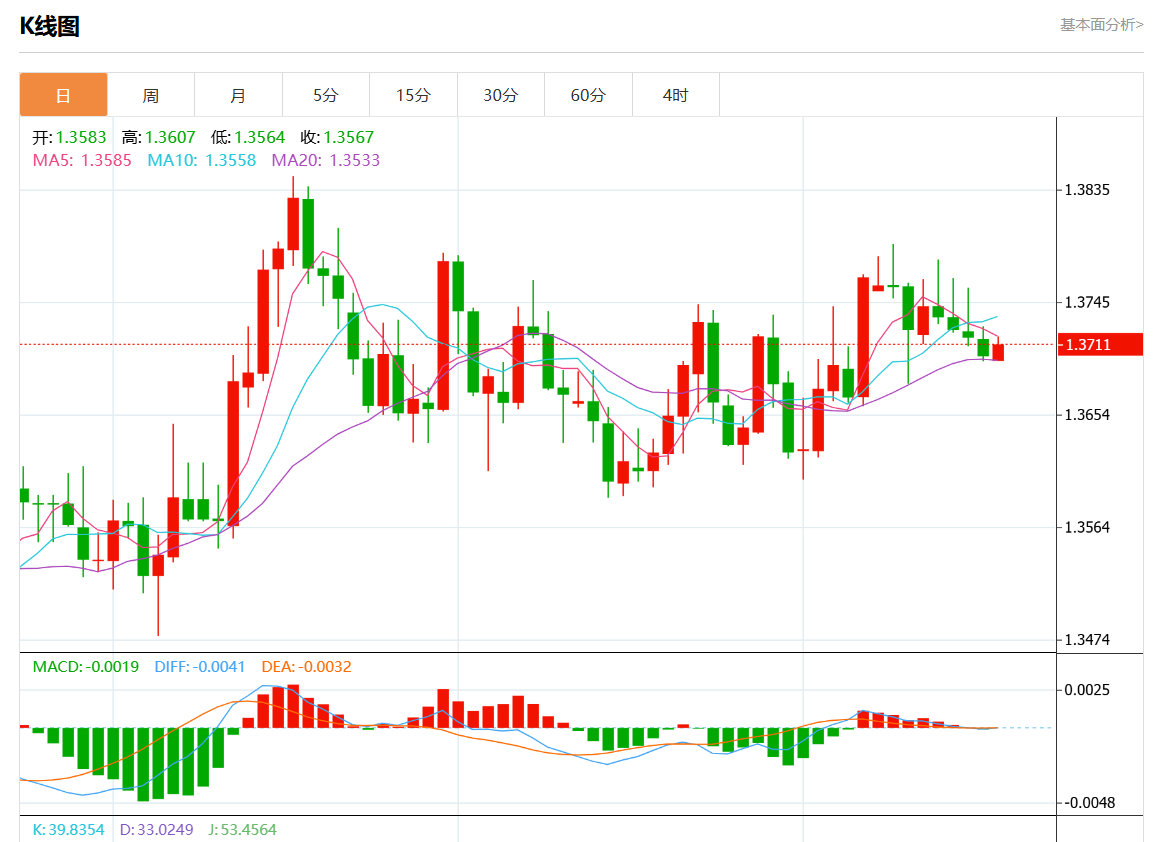Open the 60分 interval tab
The width and height of the screenshot is (1168, 842).
point(588,95)
